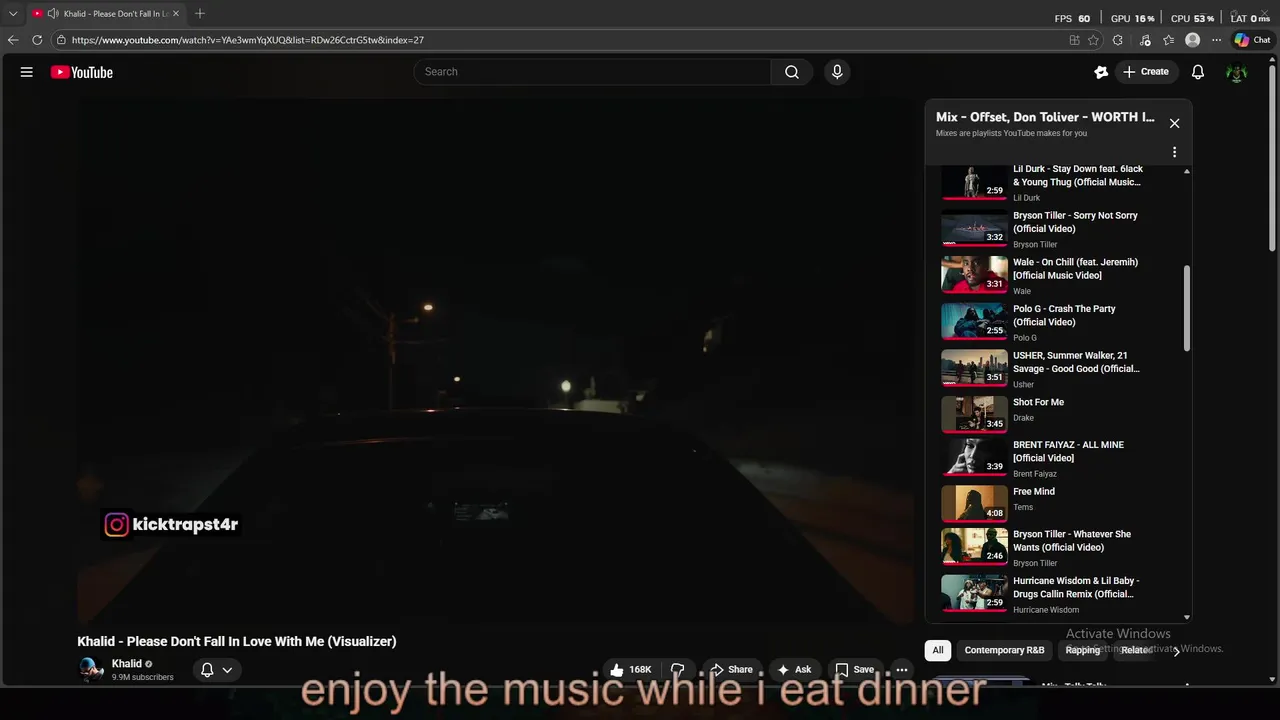Save the video to a playlist
1280x720 pixels.
coord(855,669)
